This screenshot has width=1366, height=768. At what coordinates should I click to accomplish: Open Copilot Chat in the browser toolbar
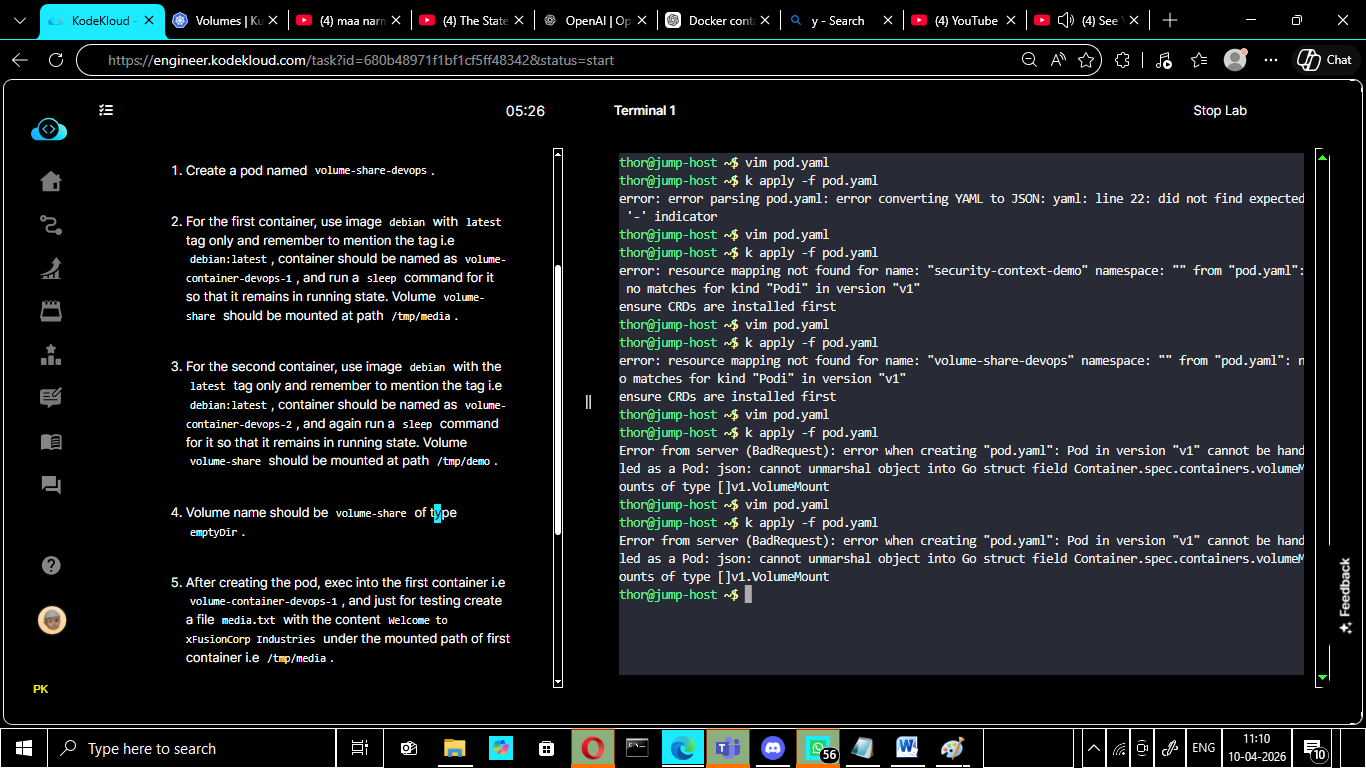click(x=1324, y=60)
